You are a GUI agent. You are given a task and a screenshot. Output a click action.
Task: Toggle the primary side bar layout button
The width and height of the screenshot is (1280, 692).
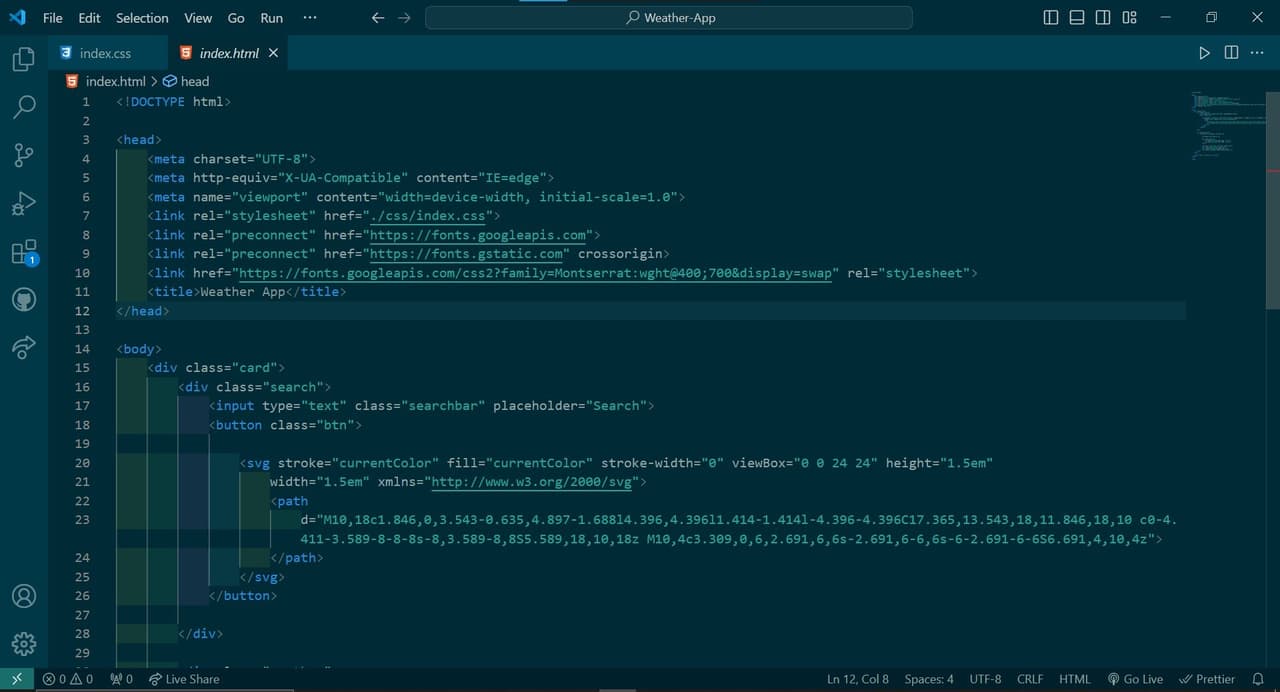pos(1051,18)
